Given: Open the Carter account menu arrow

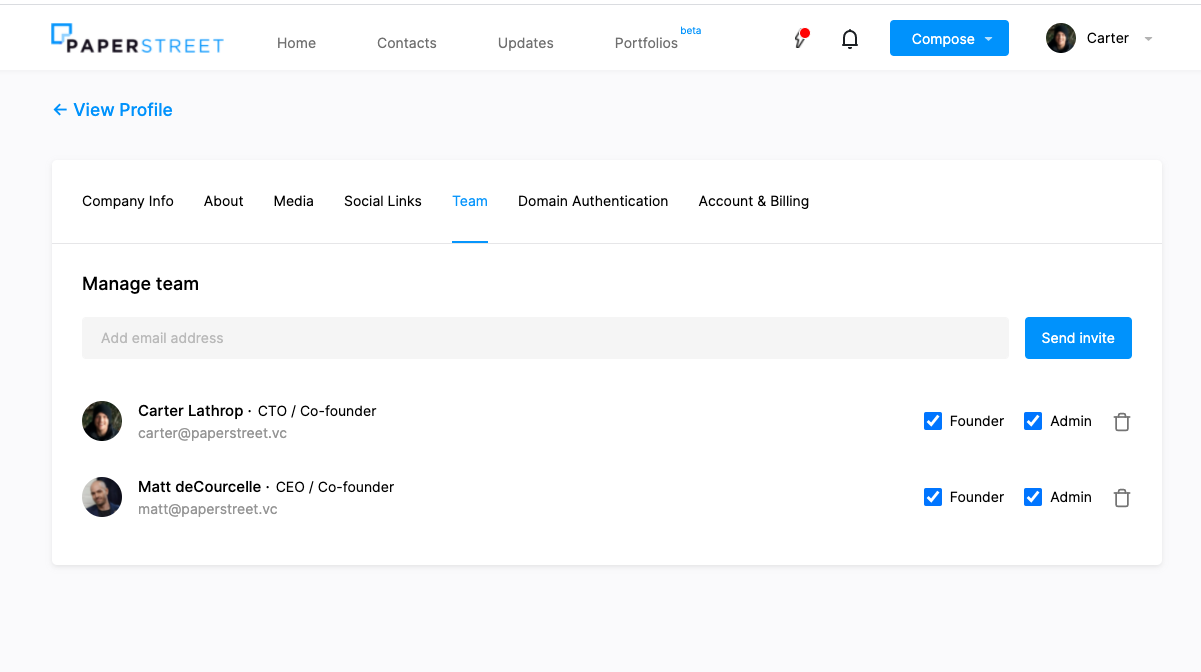Looking at the screenshot, I should pyautogui.click(x=1148, y=39).
